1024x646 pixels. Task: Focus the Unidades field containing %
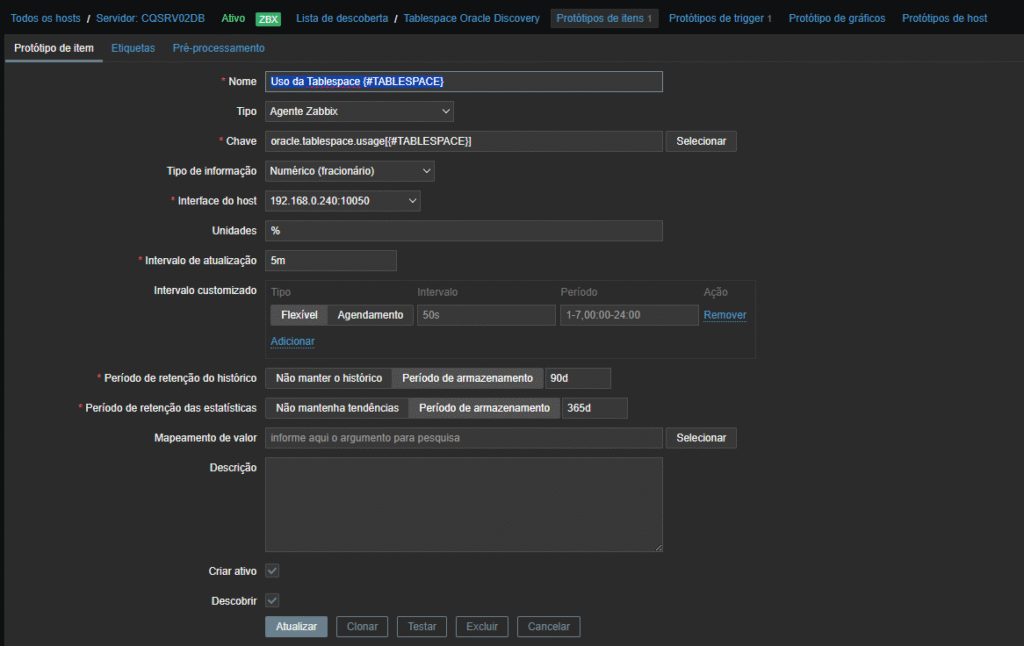coord(464,231)
